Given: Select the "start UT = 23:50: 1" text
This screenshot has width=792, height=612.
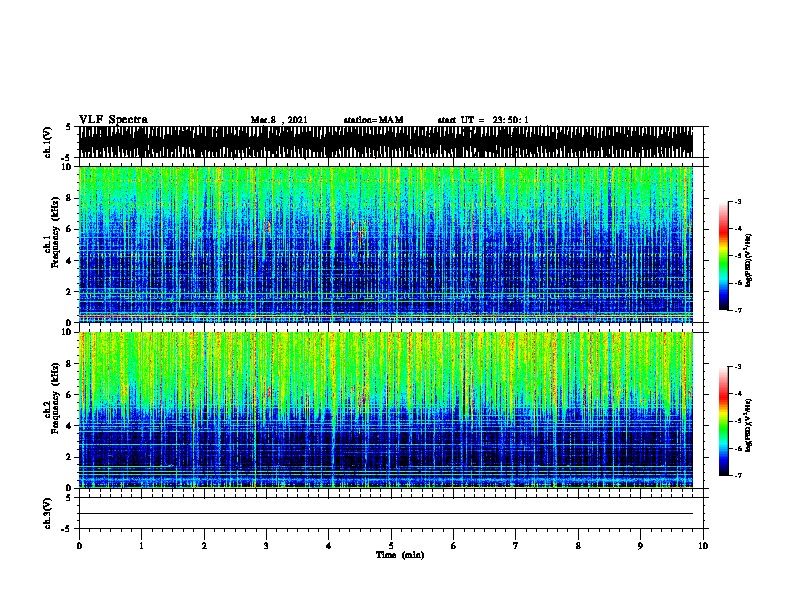Looking at the screenshot, I should pyautogui.click(x=483, y=120).
